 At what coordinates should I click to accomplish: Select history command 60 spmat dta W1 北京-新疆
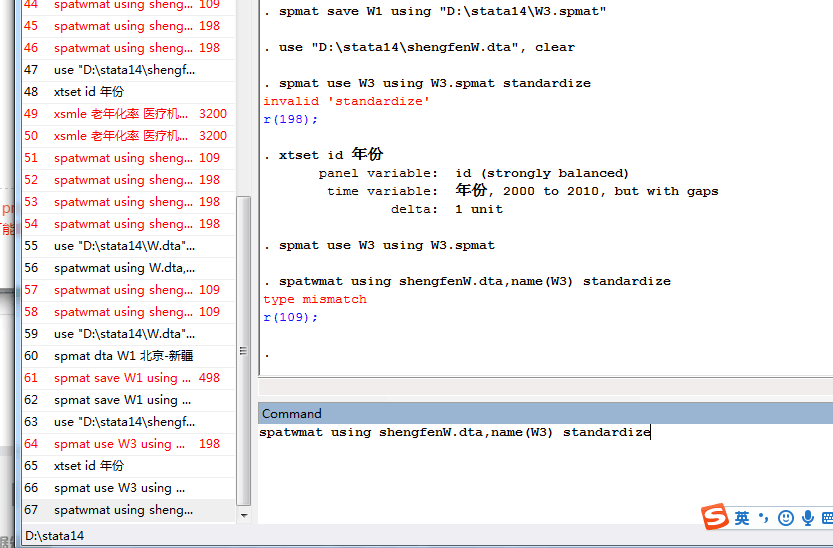click(x=129, y=356)
